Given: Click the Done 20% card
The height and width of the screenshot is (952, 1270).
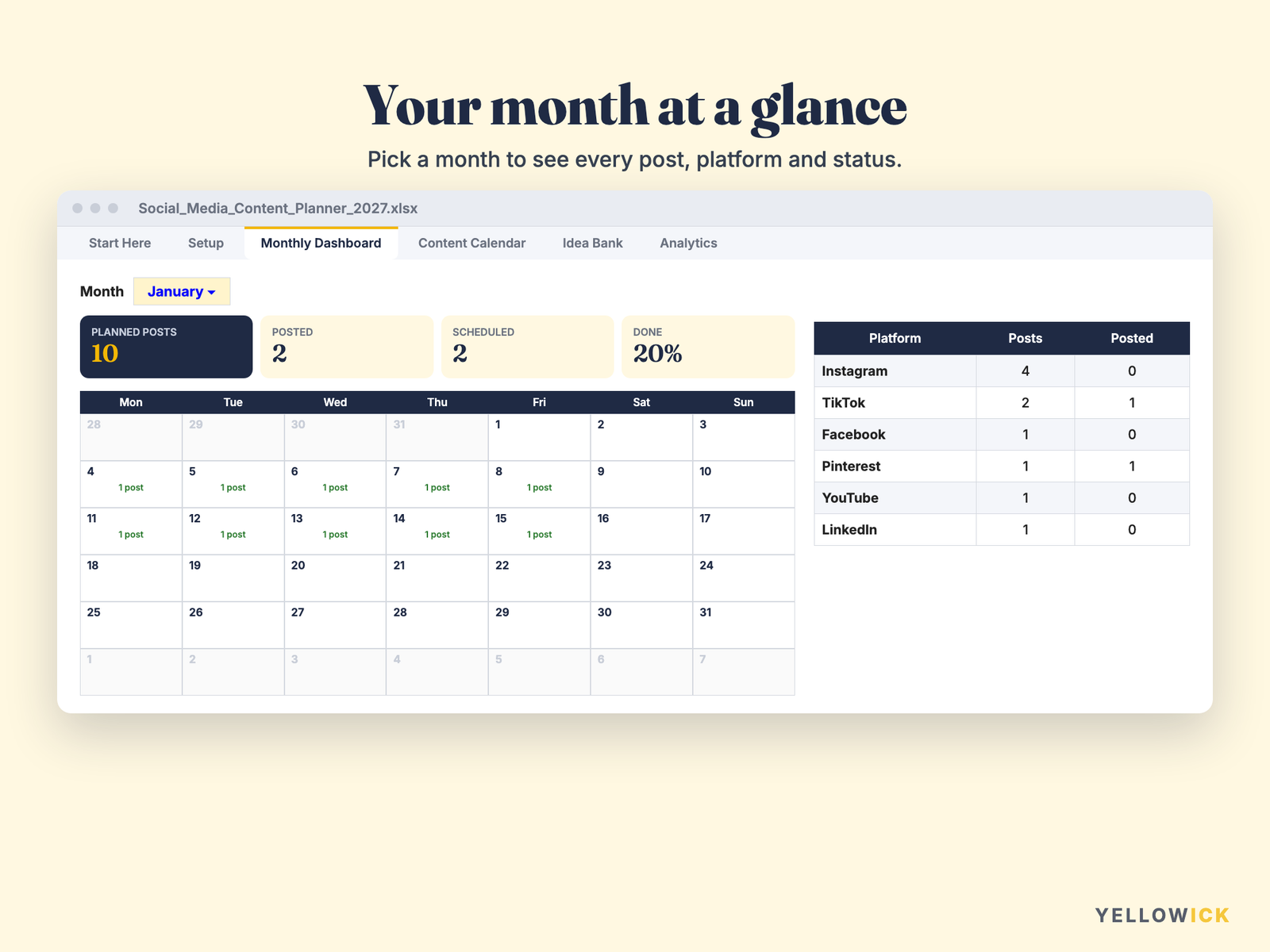Looking at the screenshot, I should click(x=708, y=347).
